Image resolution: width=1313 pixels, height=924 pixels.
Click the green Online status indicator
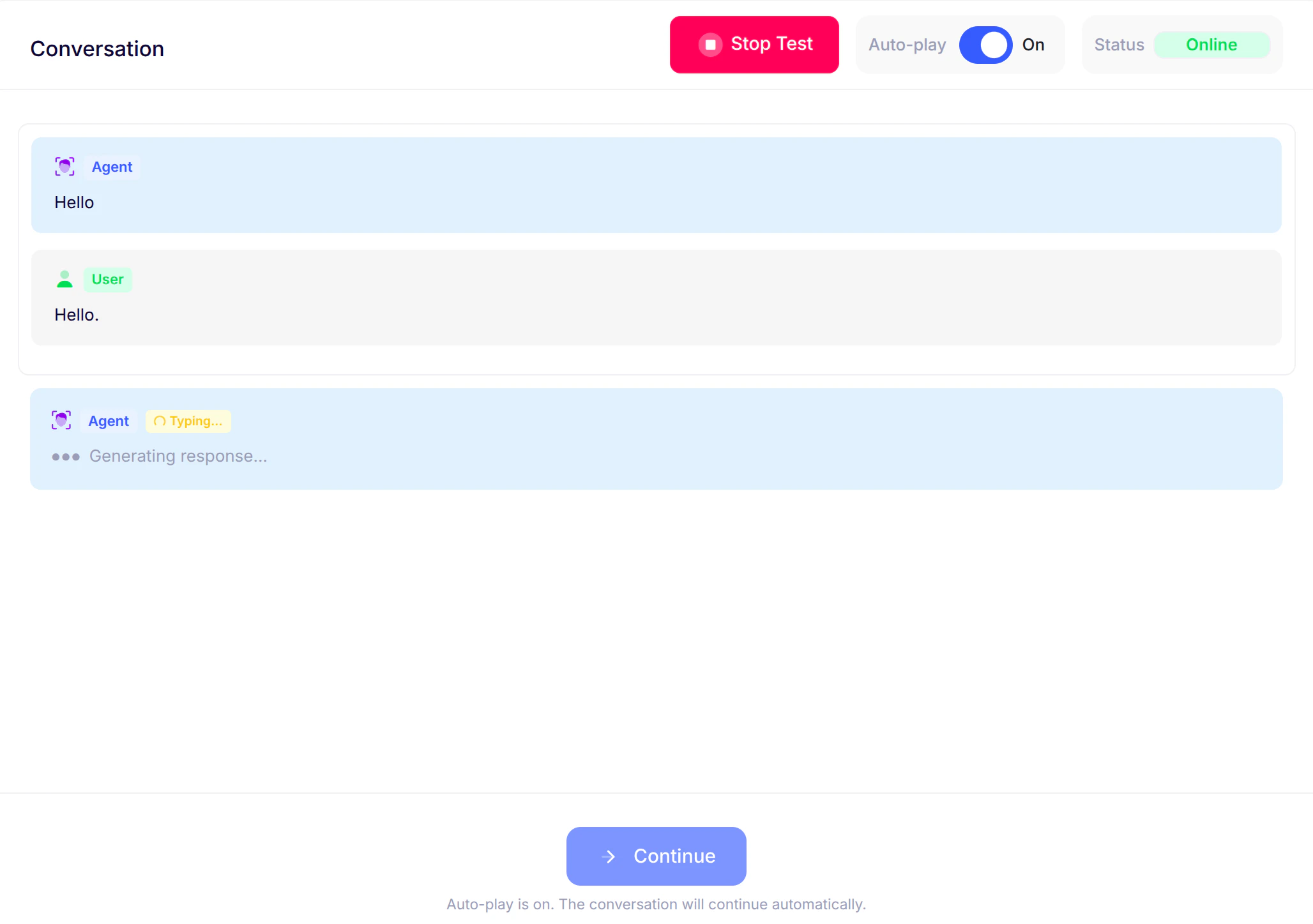click(x=1211, y=45)
